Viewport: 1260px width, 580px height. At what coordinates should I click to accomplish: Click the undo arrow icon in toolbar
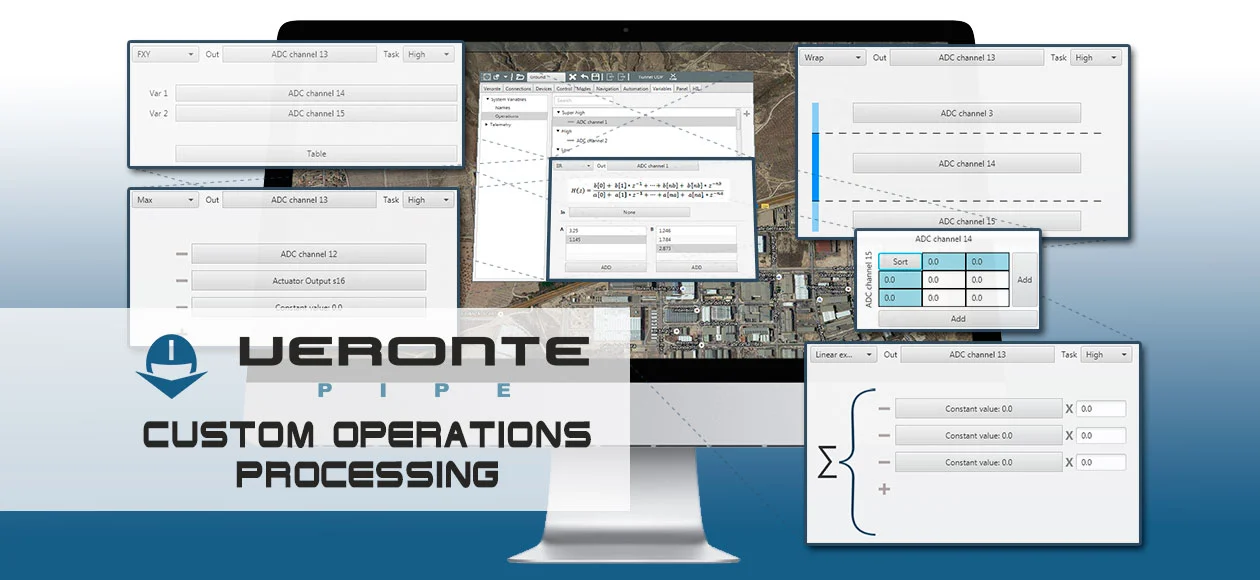tap(584, 77)
